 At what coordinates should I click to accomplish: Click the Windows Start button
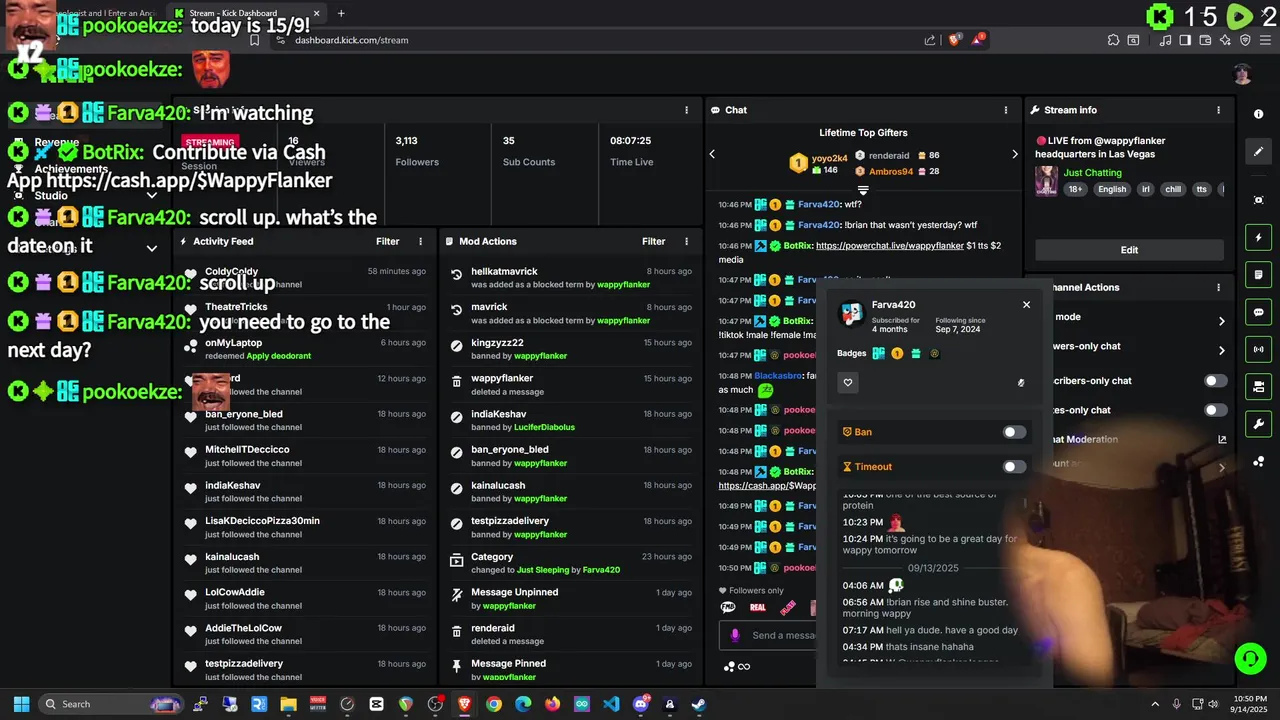[21, 704]
